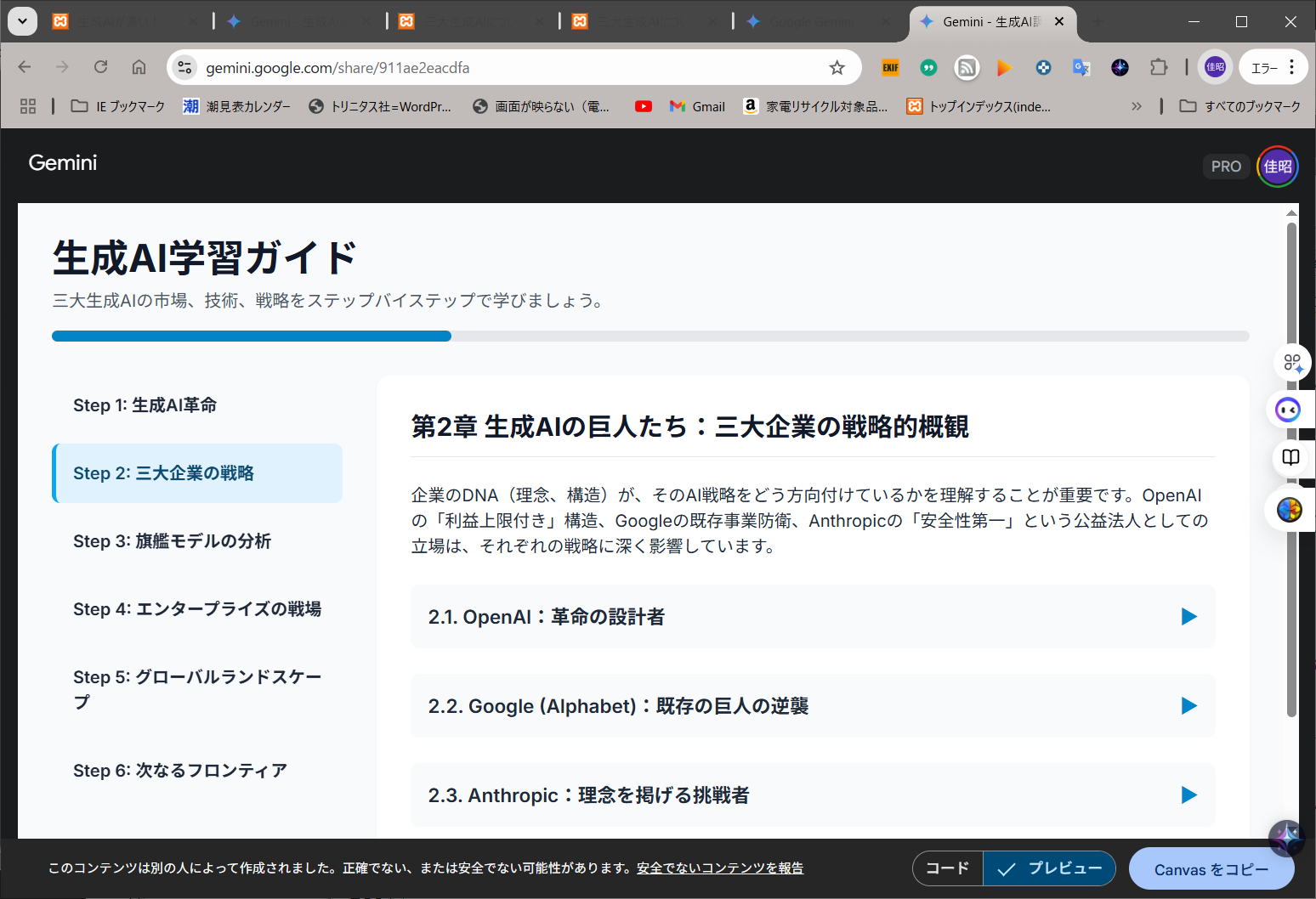This screenshot has height=899, width=1316.
Task: Click the floating multicolor wheel icon on the right edge
Action: tap(1290, 510)
